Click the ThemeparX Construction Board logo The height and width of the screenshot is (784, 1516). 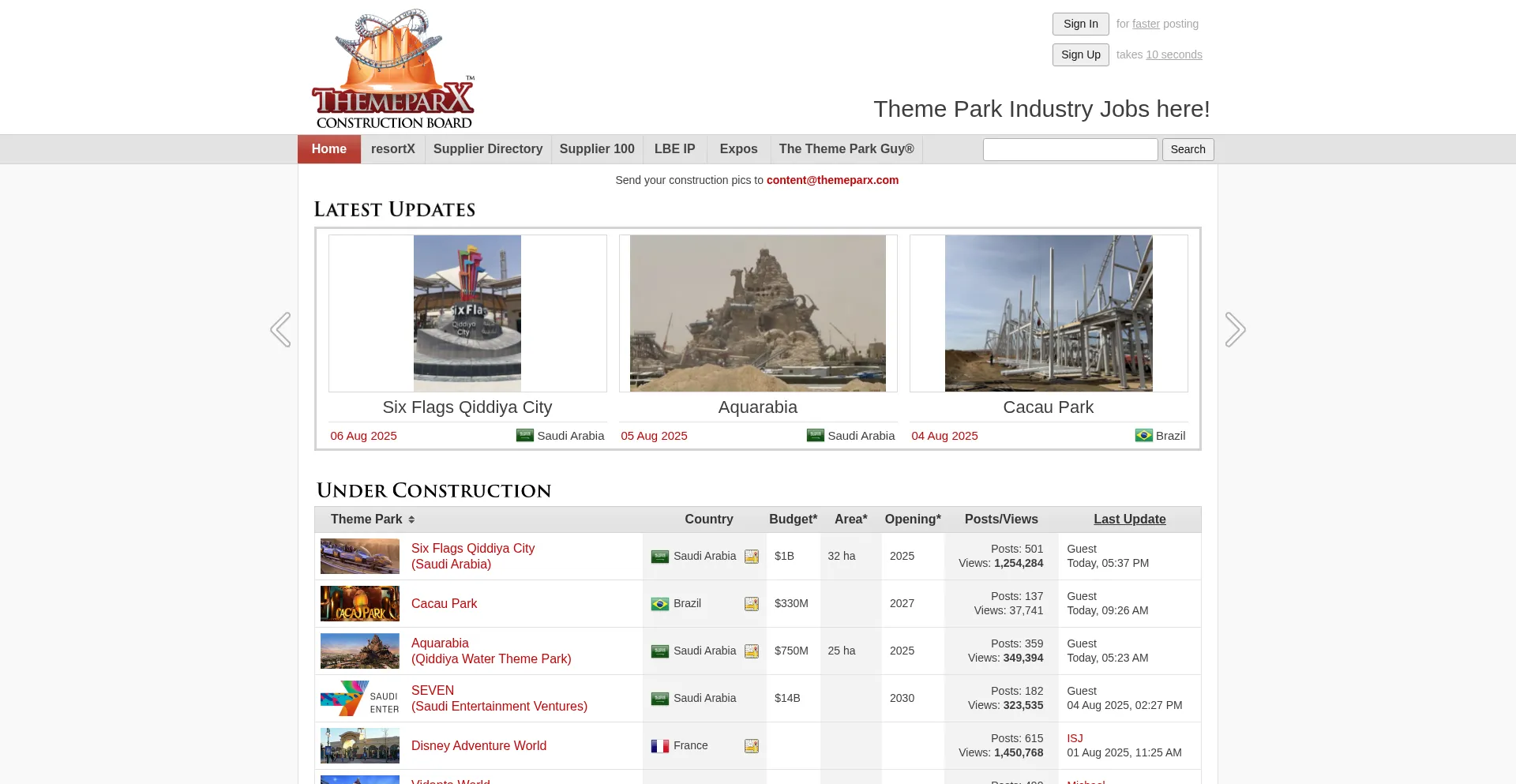pos(393,69)
